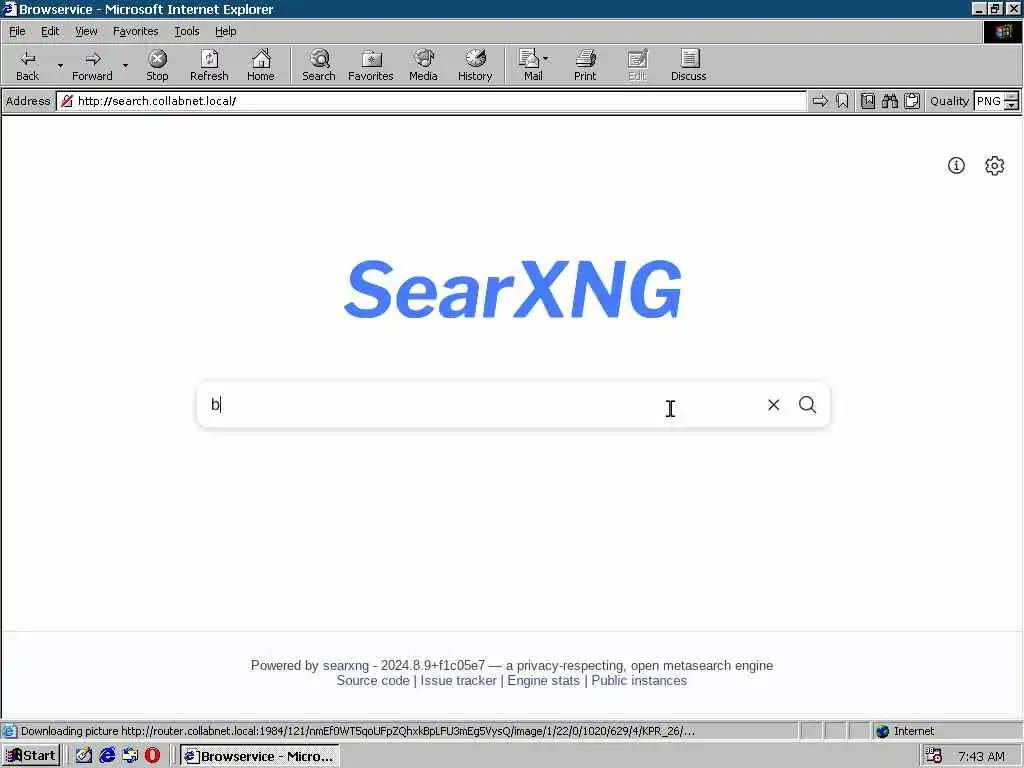
Task: Open the SearXNG about info icon
Action: (x=956, y=166)
